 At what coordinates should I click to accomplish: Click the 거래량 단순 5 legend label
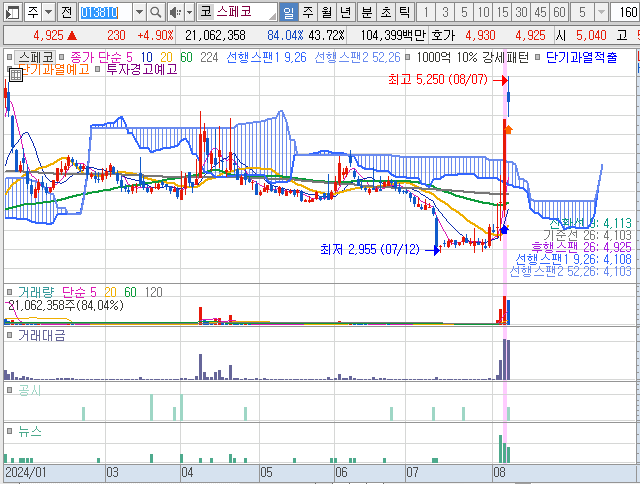57,292
